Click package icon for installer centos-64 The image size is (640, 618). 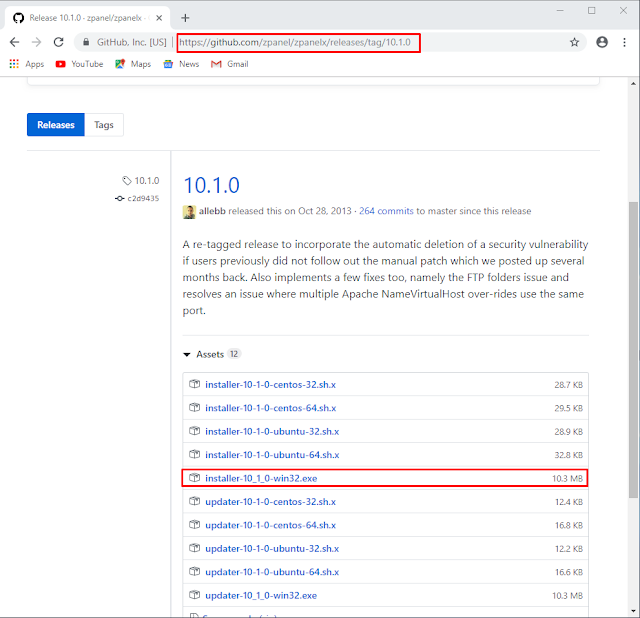coord(195,407)
